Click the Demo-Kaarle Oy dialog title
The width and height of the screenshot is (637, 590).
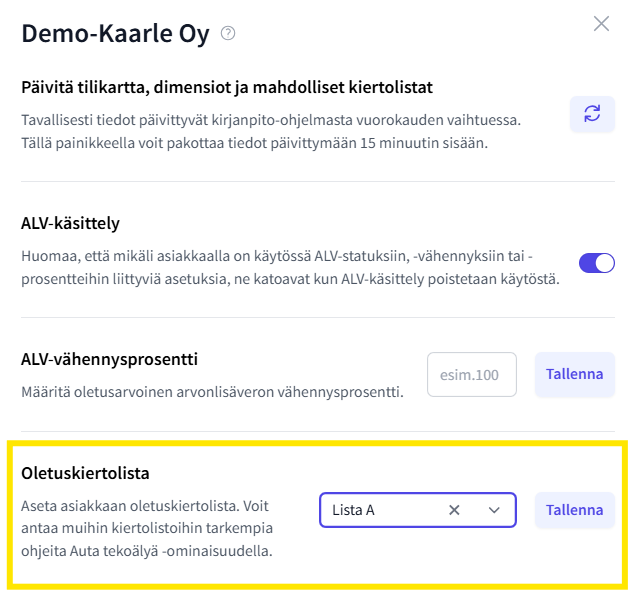[115, 34]
